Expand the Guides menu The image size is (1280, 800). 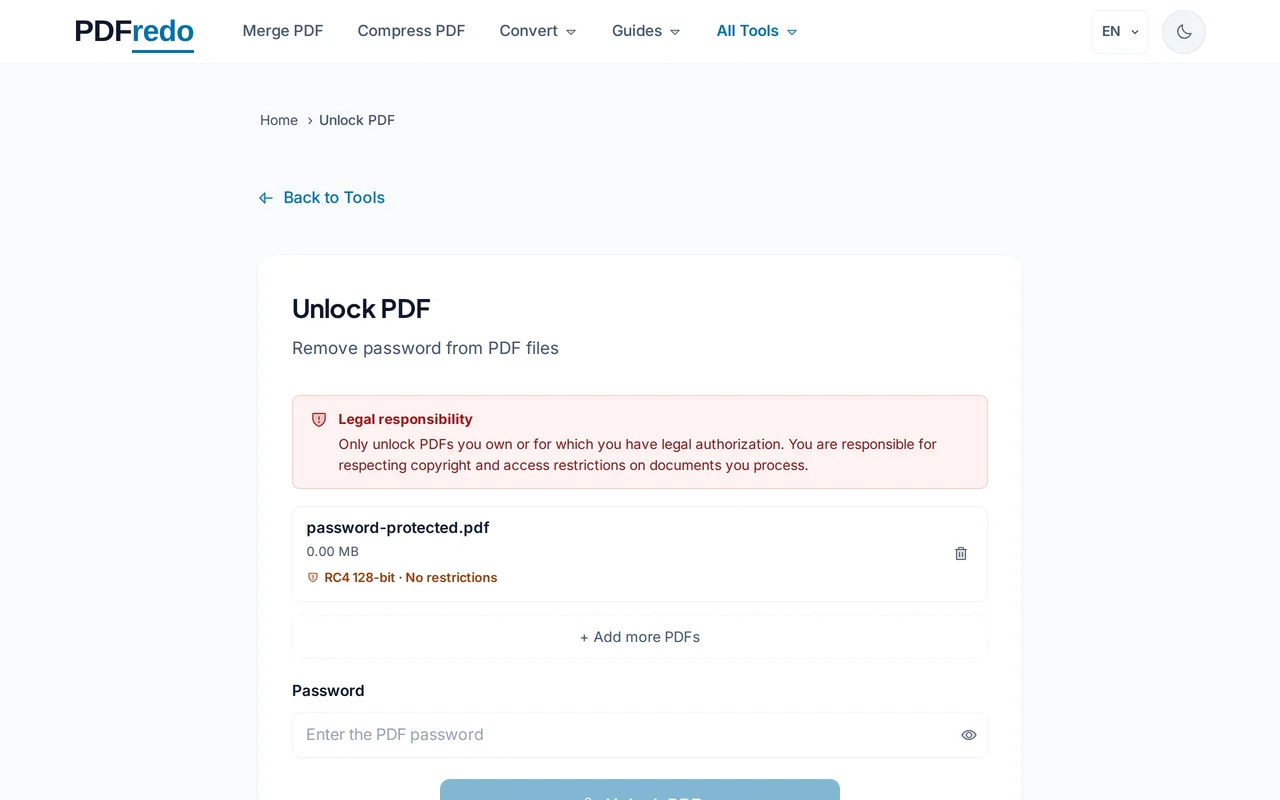click(645, 31)
